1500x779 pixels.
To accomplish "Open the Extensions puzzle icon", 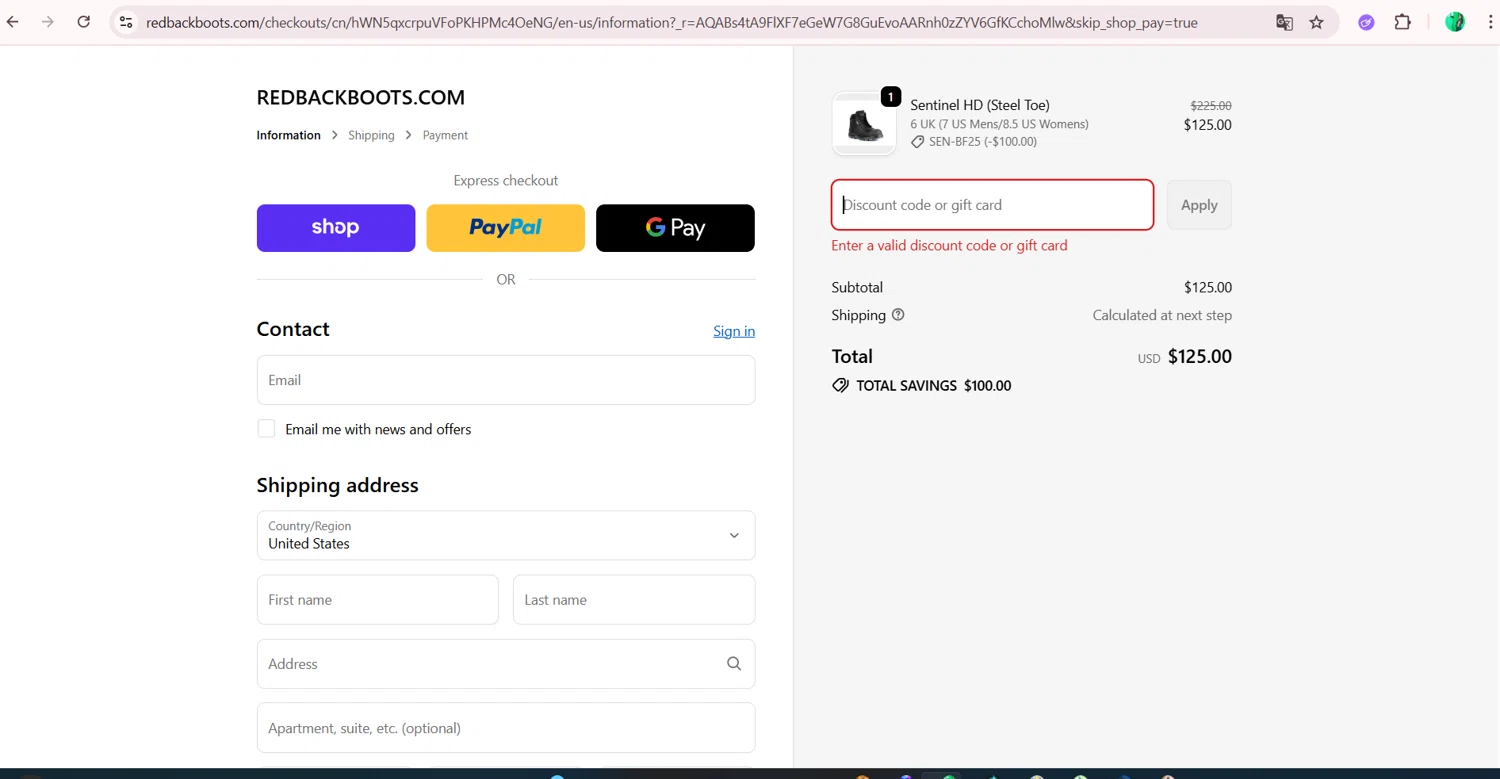I will (x=1402, y=22).
